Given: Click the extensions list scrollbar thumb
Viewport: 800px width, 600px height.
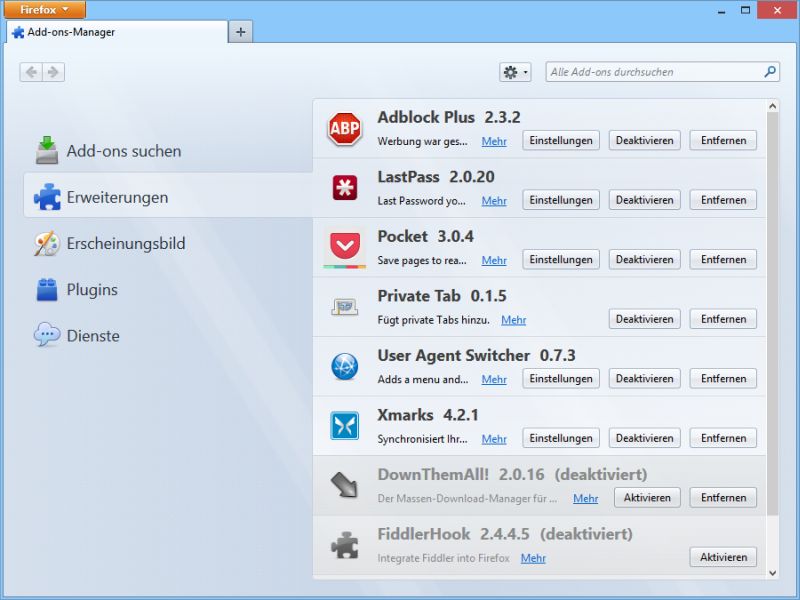Looking at the screenshot, I should click(x=772, y=314).
